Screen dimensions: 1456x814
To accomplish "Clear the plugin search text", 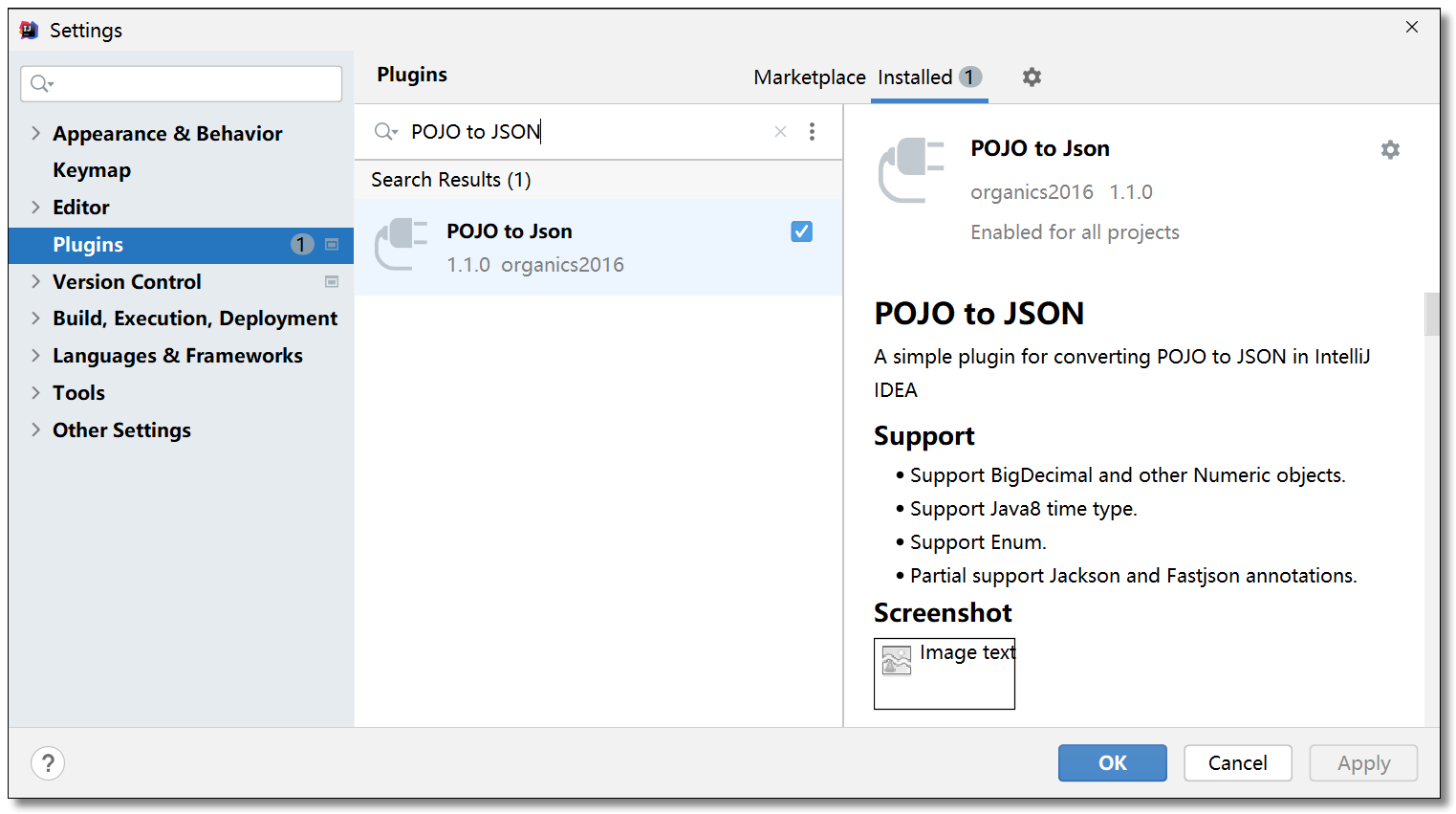I will [781, 132].
